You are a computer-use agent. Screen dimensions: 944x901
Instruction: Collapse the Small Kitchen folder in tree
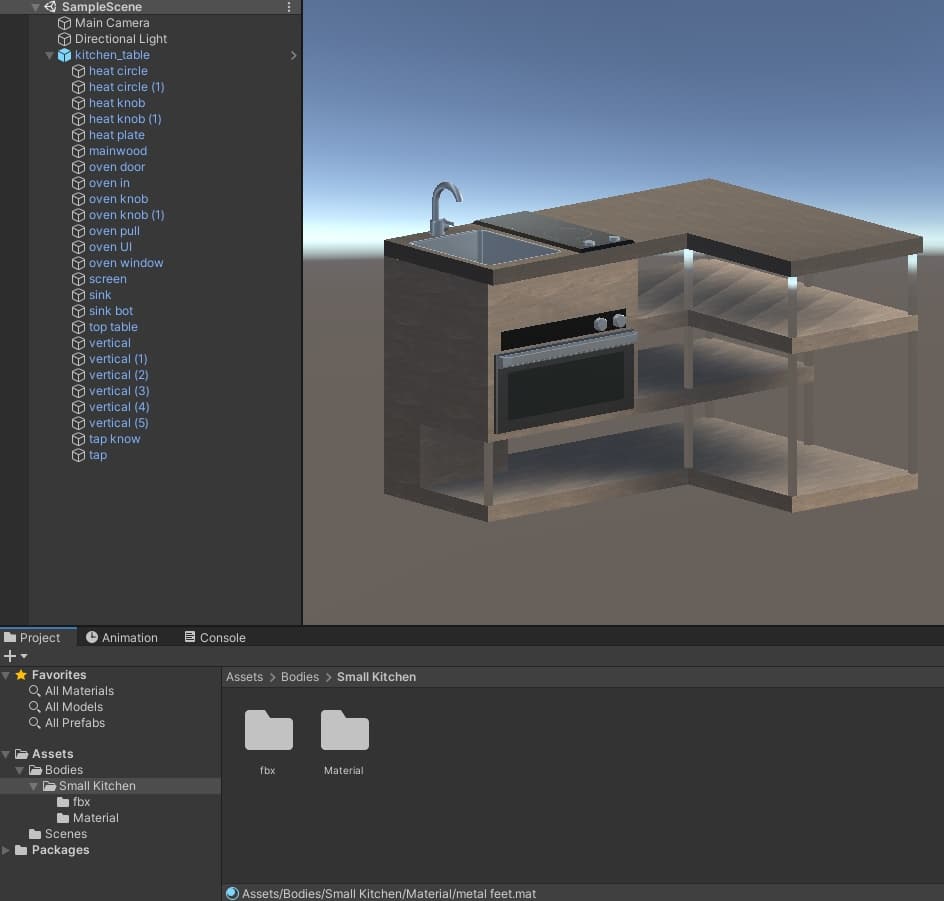click(x=35, y=786)
